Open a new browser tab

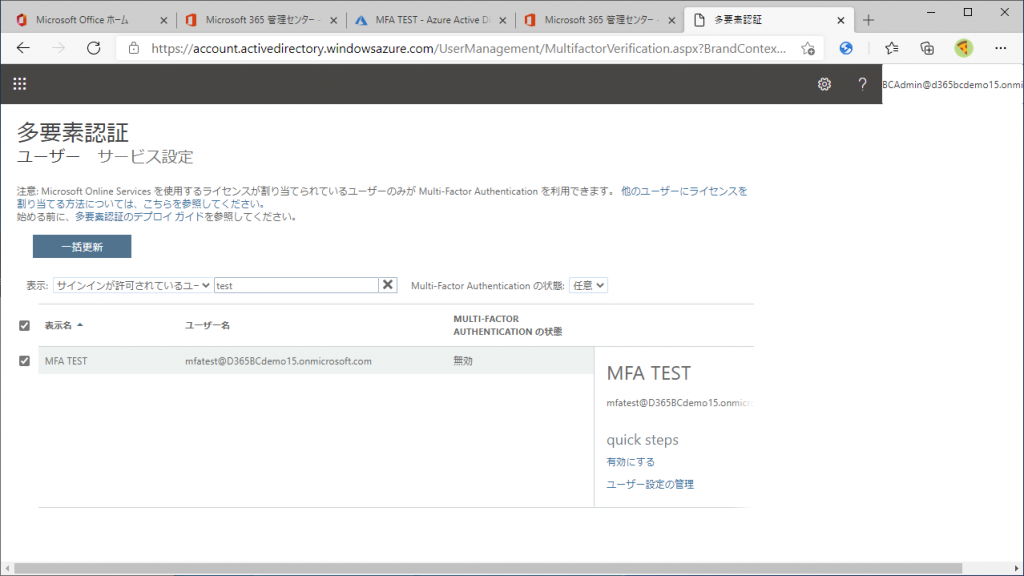[868, 20]
